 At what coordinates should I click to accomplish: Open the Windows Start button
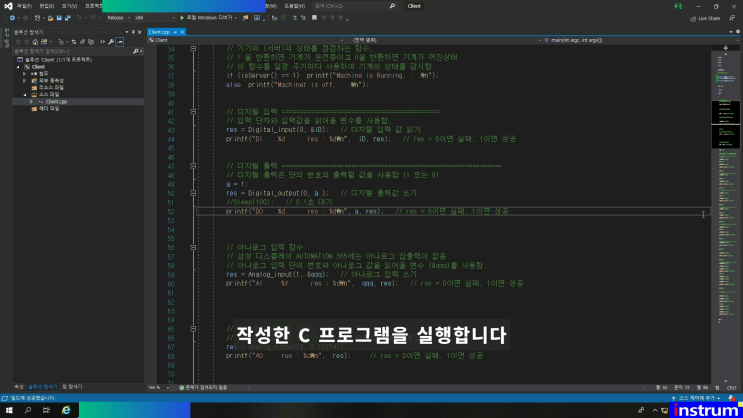pos(9,410)
